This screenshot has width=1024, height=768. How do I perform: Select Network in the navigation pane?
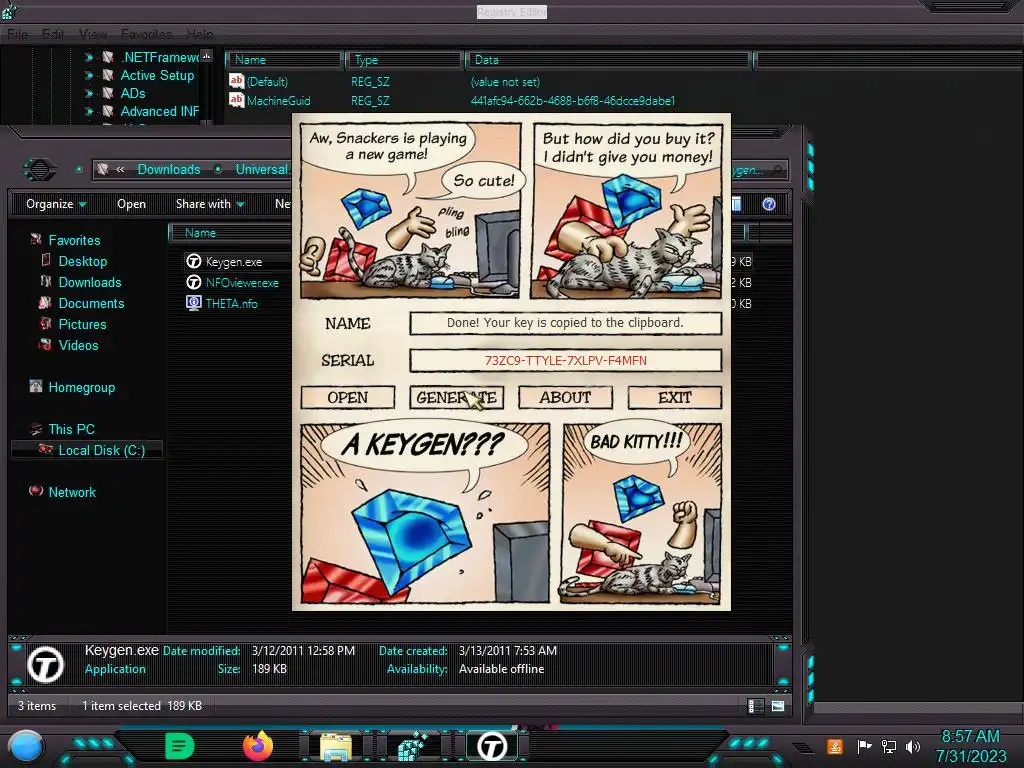coord(72,492)
